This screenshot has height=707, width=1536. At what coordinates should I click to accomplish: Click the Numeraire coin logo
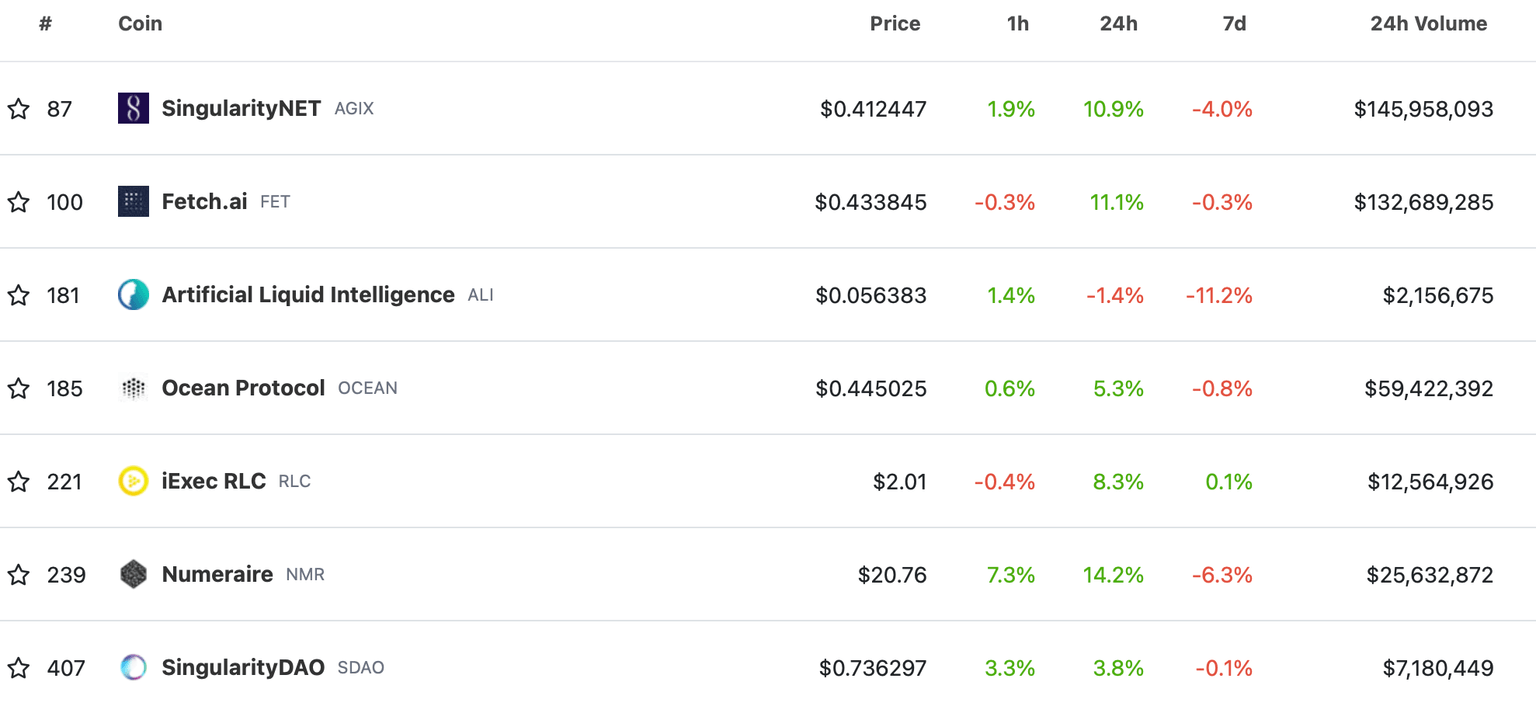coord(132,574)
